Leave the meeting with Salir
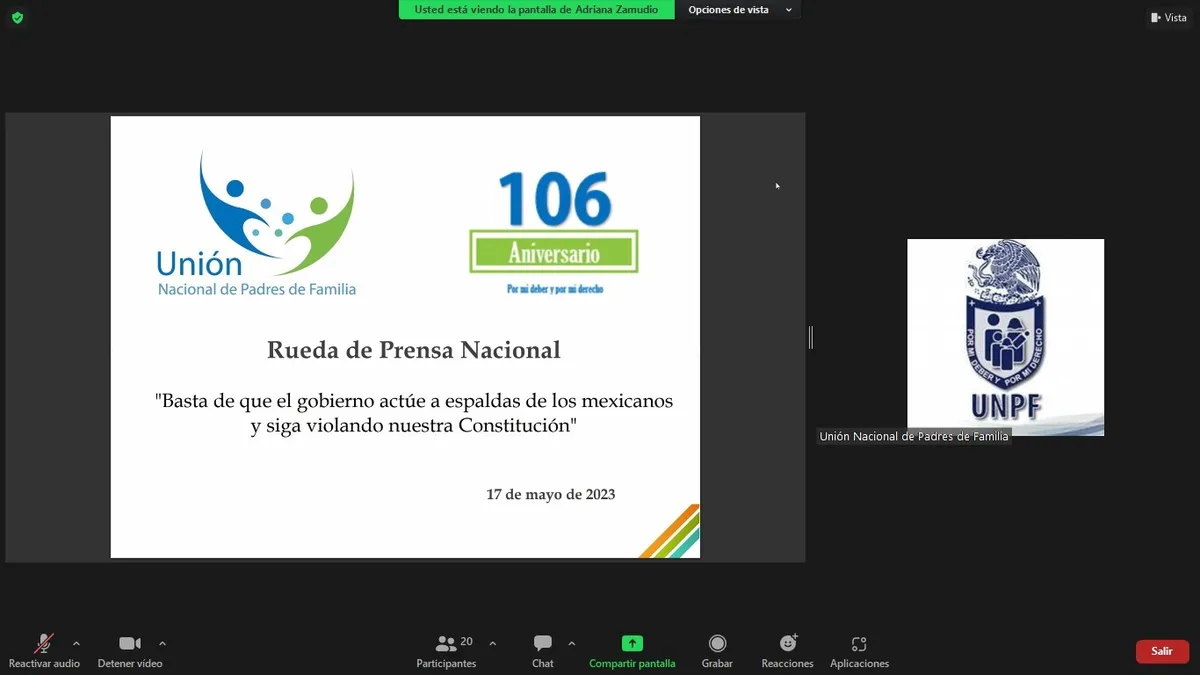The height and width of the screenshot is (675, 1200). pyautogui.click(x=1162, y=651)
